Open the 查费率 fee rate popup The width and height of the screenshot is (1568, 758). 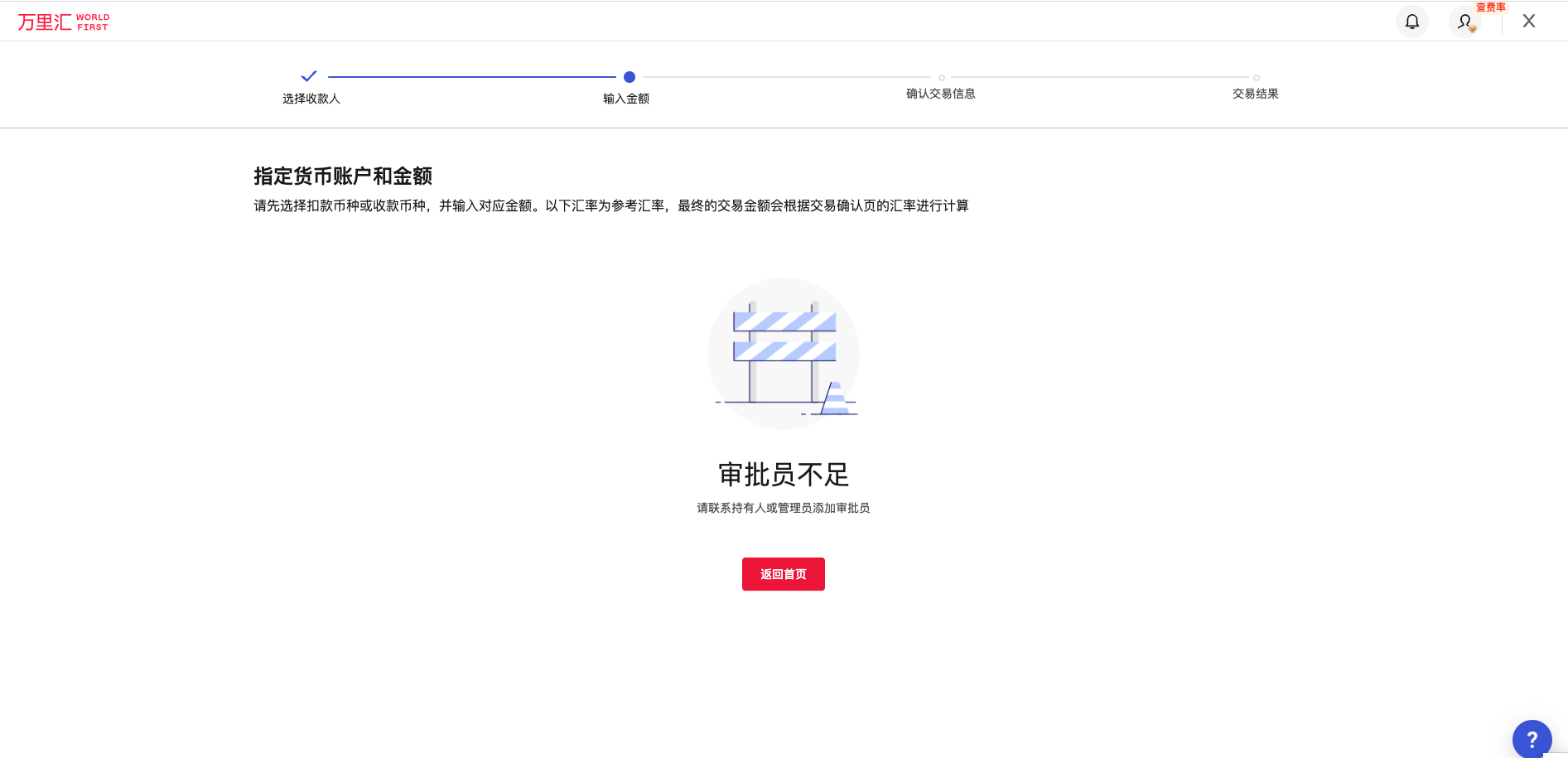(x=1492, y=7)
